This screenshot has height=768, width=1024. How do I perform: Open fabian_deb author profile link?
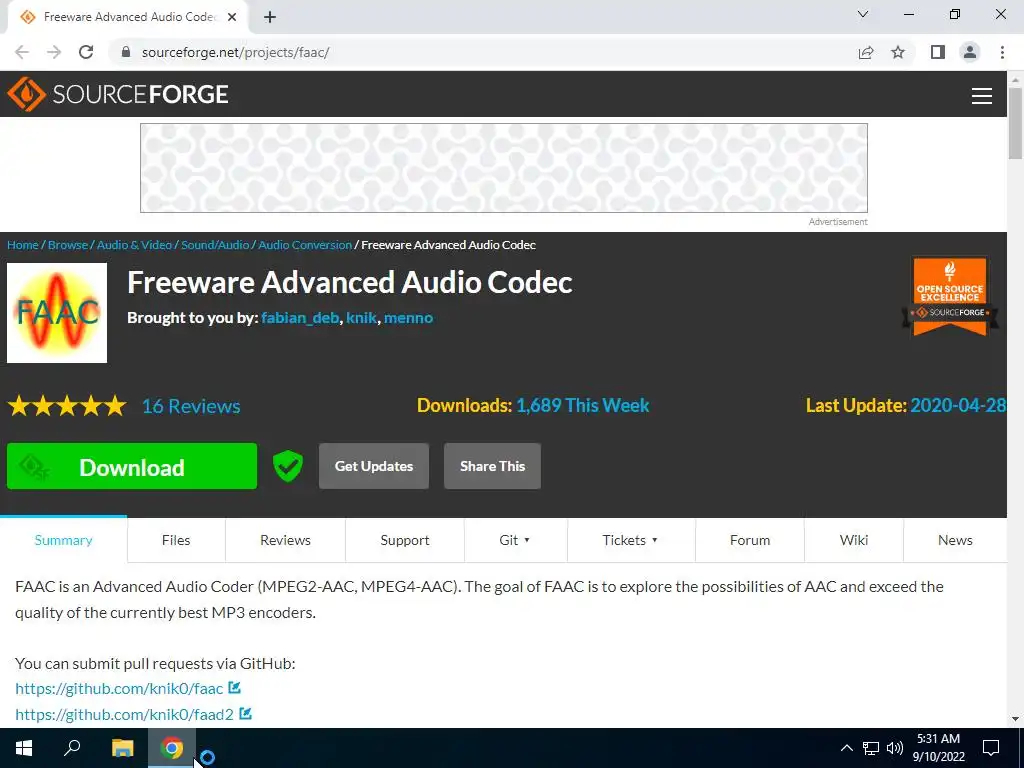(x=300, y=317)
